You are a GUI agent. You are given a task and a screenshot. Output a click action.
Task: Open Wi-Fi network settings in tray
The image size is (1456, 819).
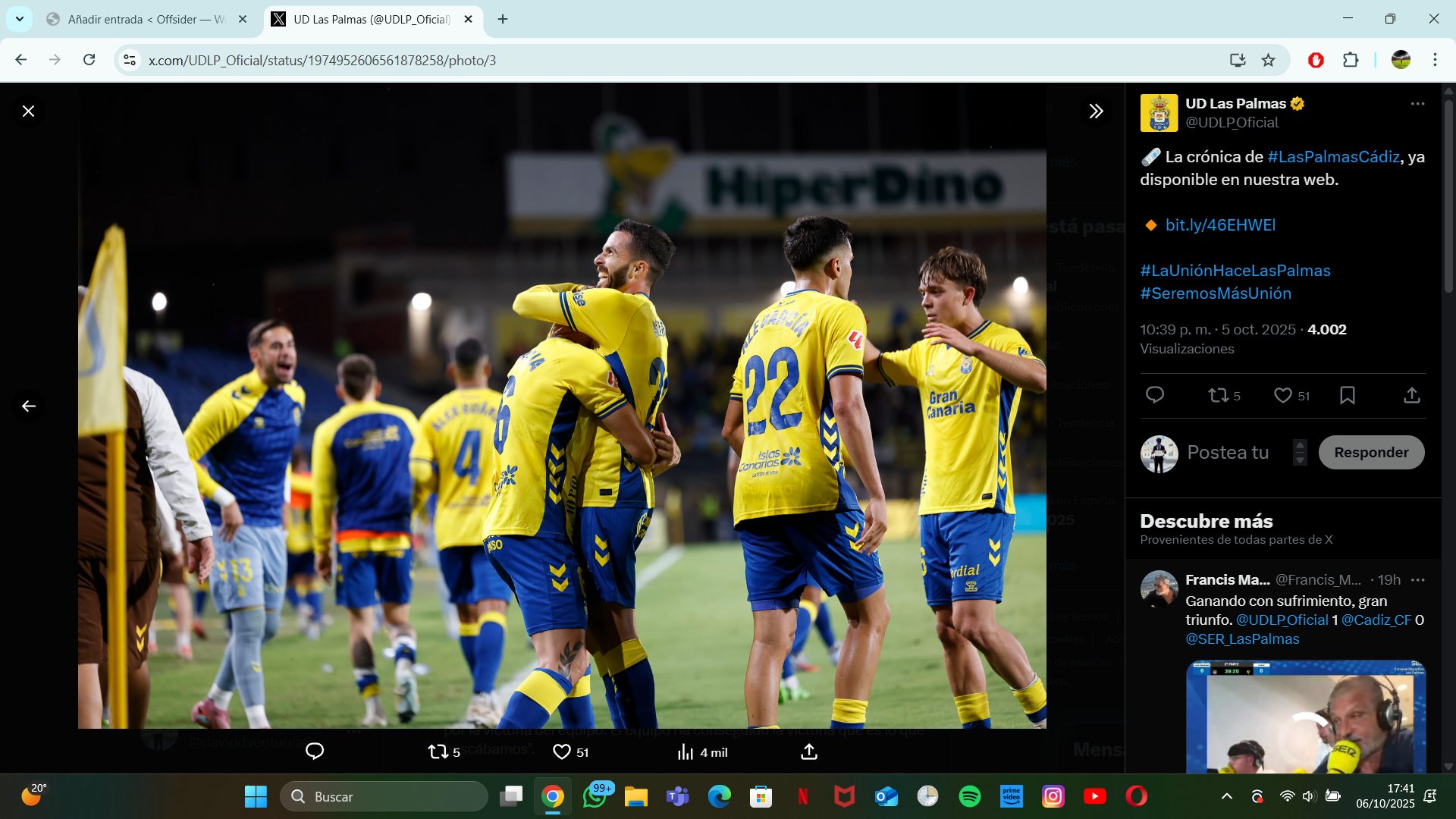[1287, 796]
